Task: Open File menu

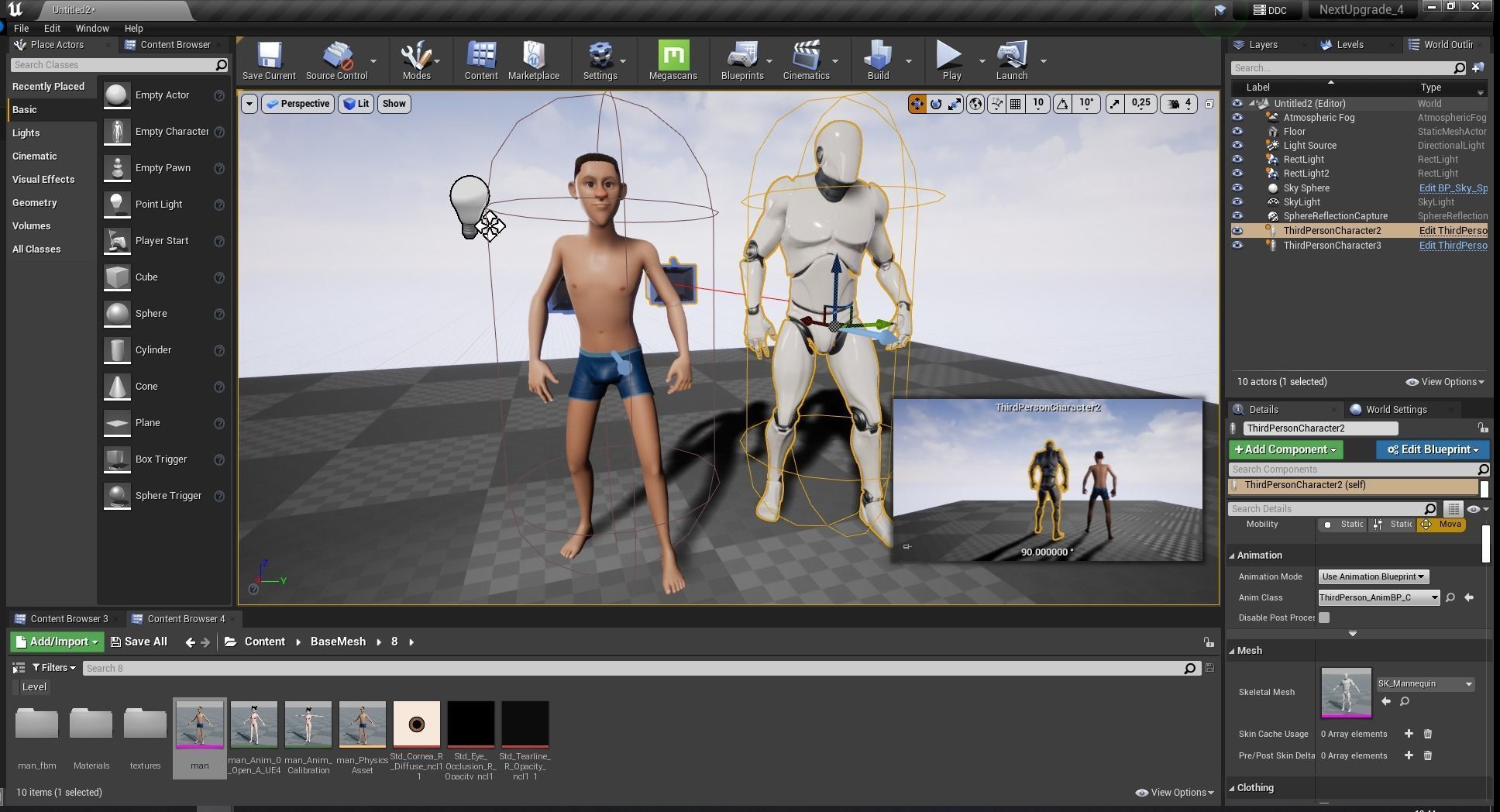Action: tap(21, 28)
